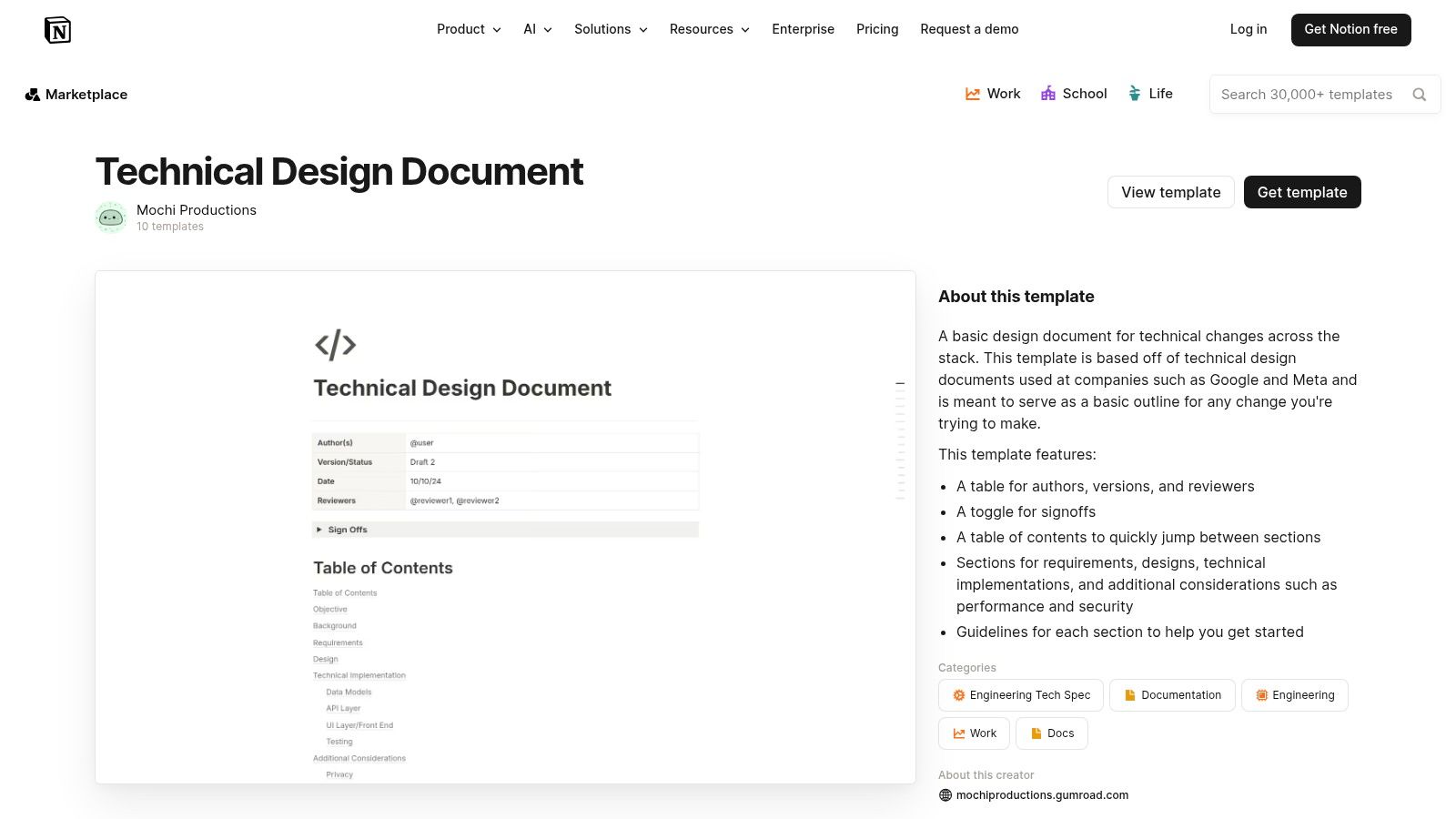Open the Work category chart icon
Image resolution: width=1456 pixels, height=819 pixels.
click(973, 94)
